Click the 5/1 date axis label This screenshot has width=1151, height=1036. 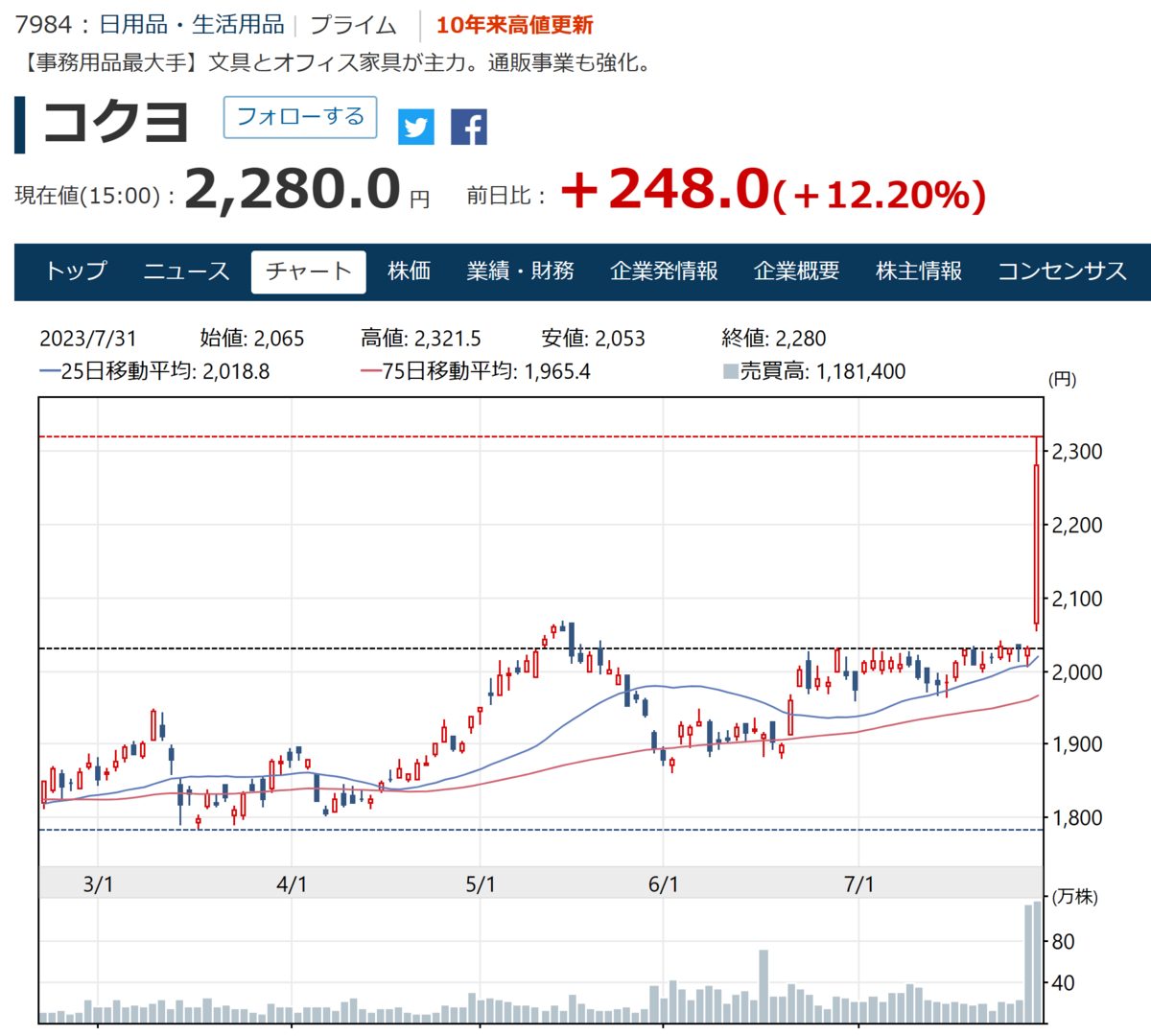click(481, 884)
